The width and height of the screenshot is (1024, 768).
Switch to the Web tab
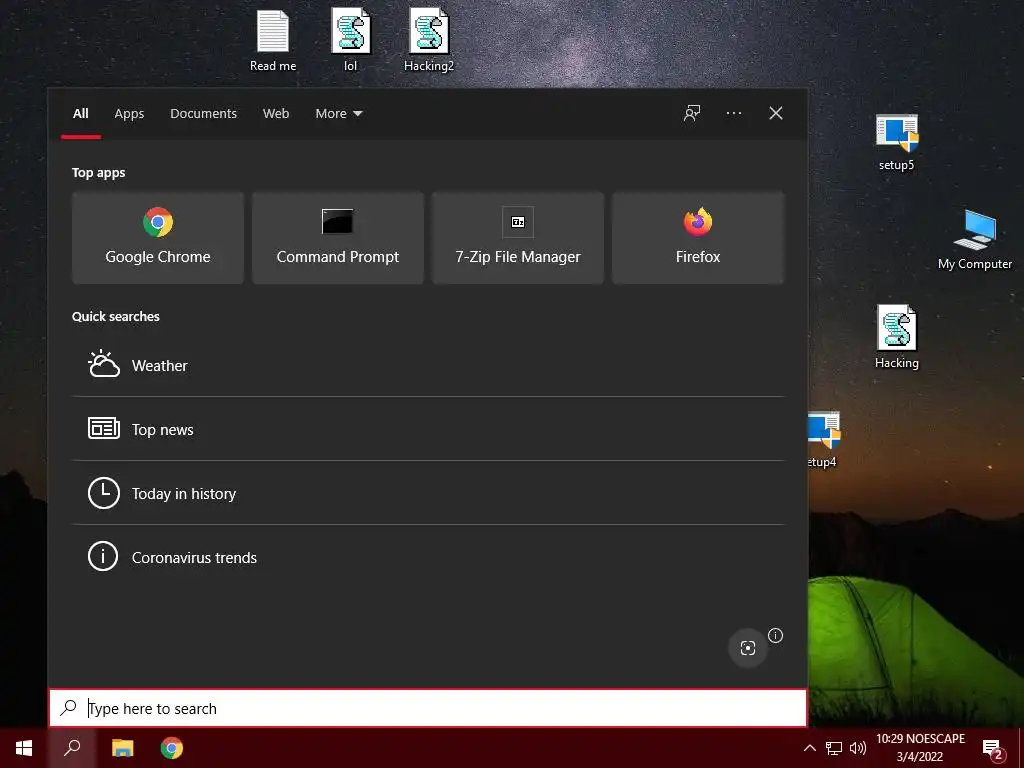(276, 114)
